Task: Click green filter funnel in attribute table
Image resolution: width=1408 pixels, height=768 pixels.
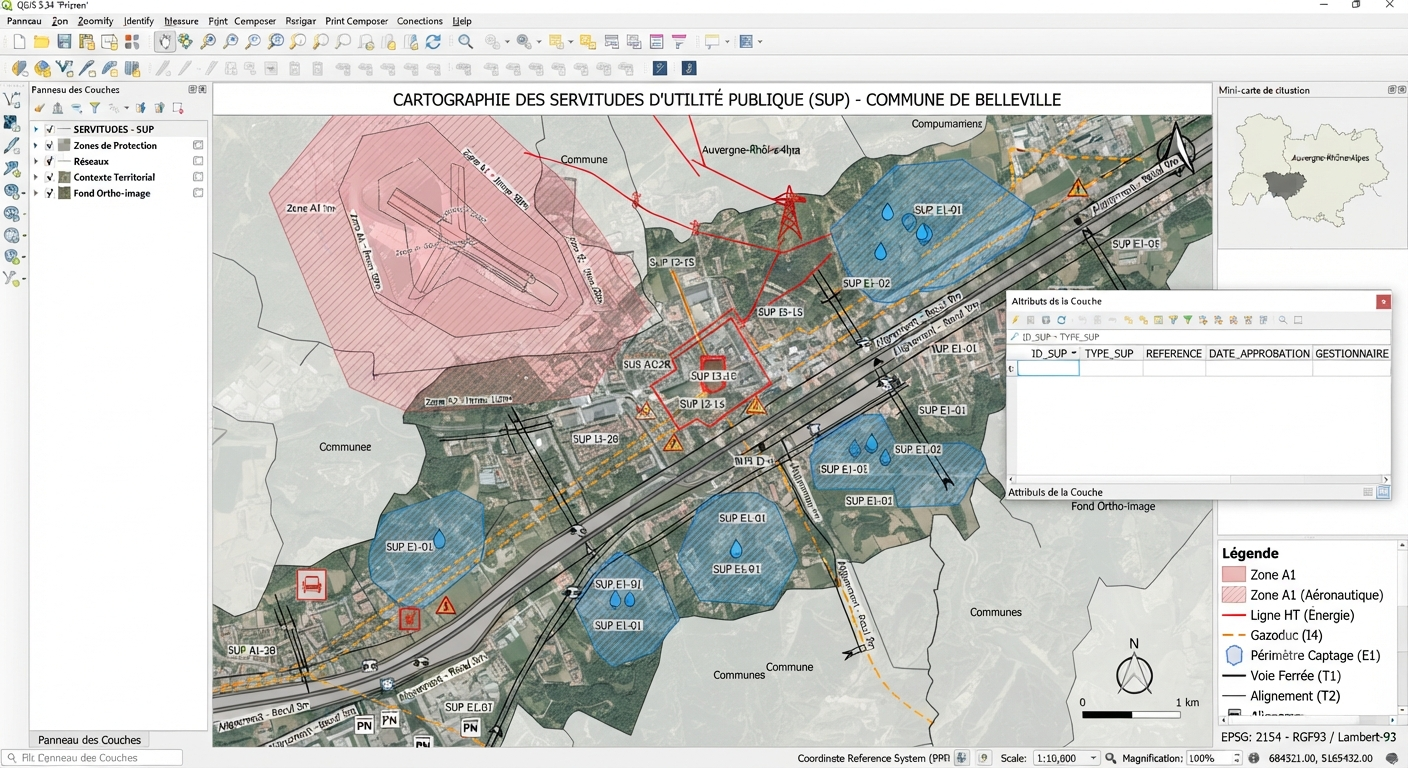Action: point(1187,320)
